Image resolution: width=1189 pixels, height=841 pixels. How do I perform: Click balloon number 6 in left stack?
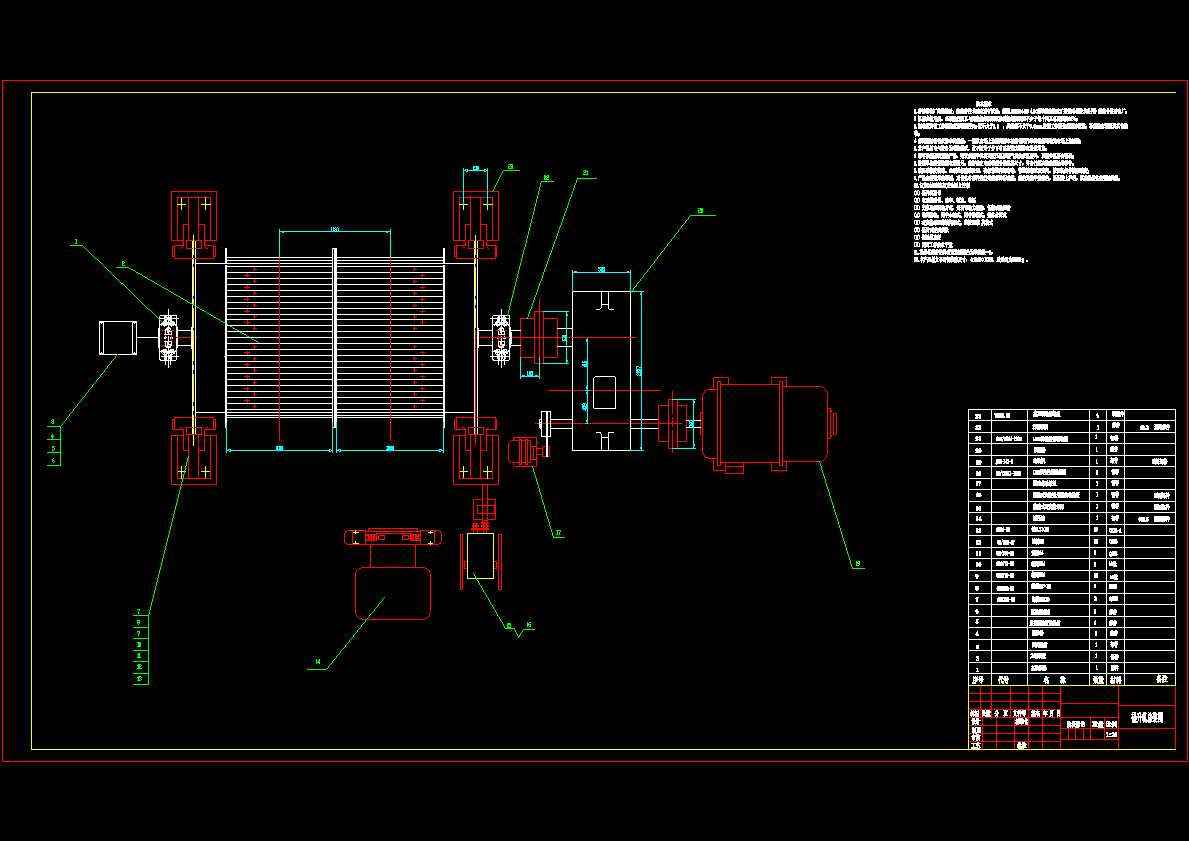pyautogui.click(x=54, y=460)
